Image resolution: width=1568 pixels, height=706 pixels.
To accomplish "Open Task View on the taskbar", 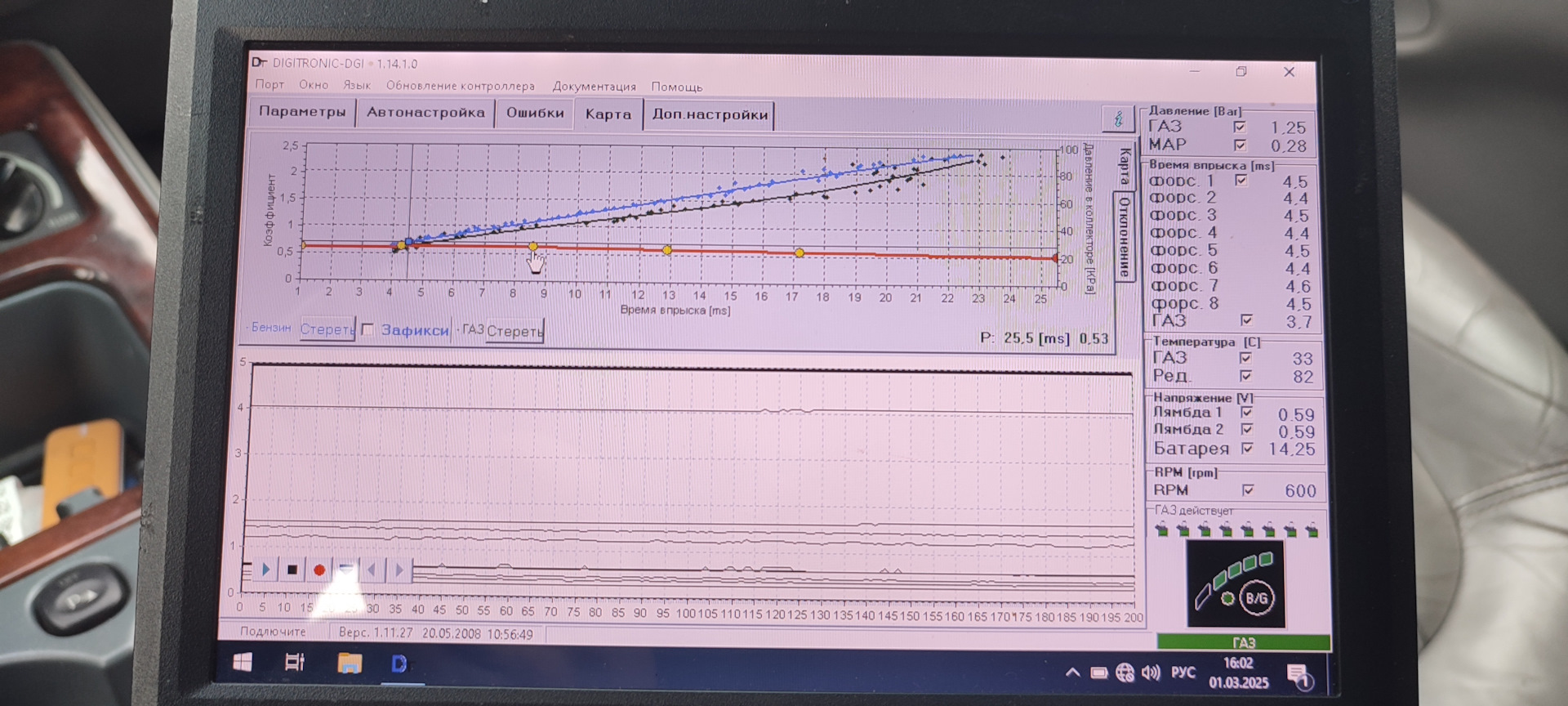I will (294, 663).
